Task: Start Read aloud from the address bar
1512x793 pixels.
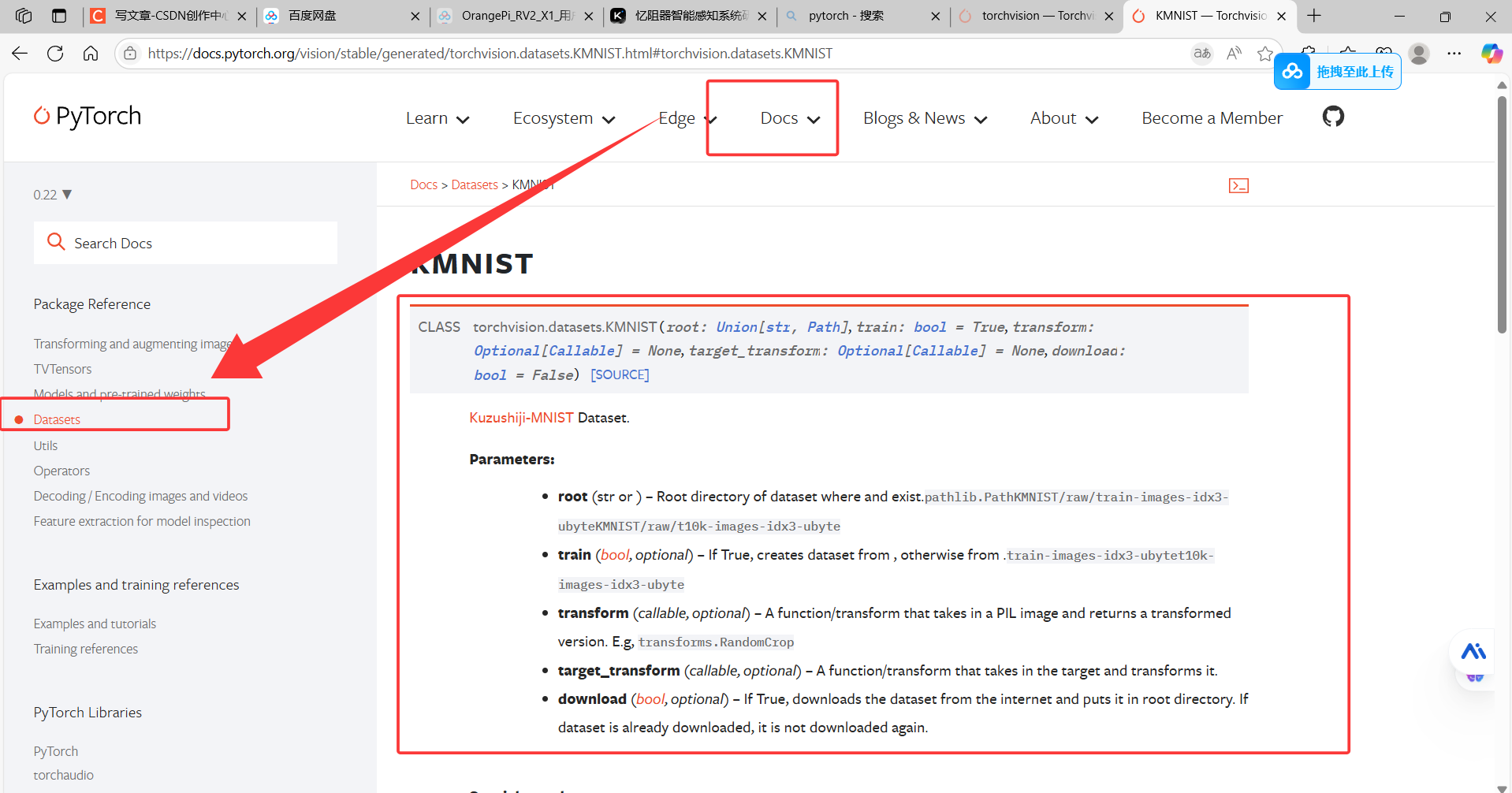Action: coord(1234,54)
